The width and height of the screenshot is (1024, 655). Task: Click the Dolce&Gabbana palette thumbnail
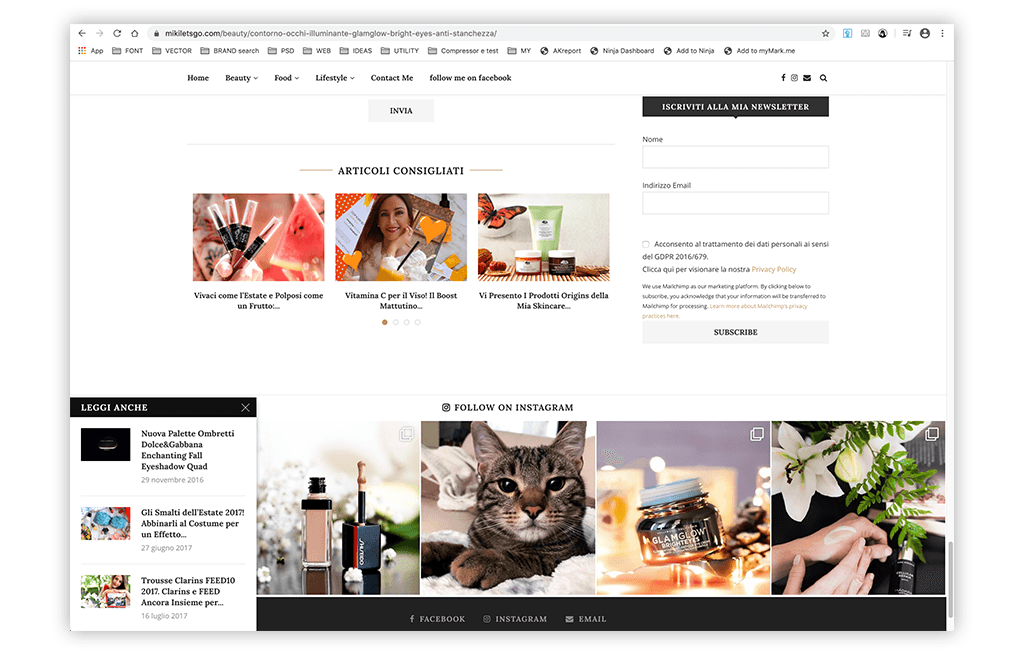[x=105, y=445]
